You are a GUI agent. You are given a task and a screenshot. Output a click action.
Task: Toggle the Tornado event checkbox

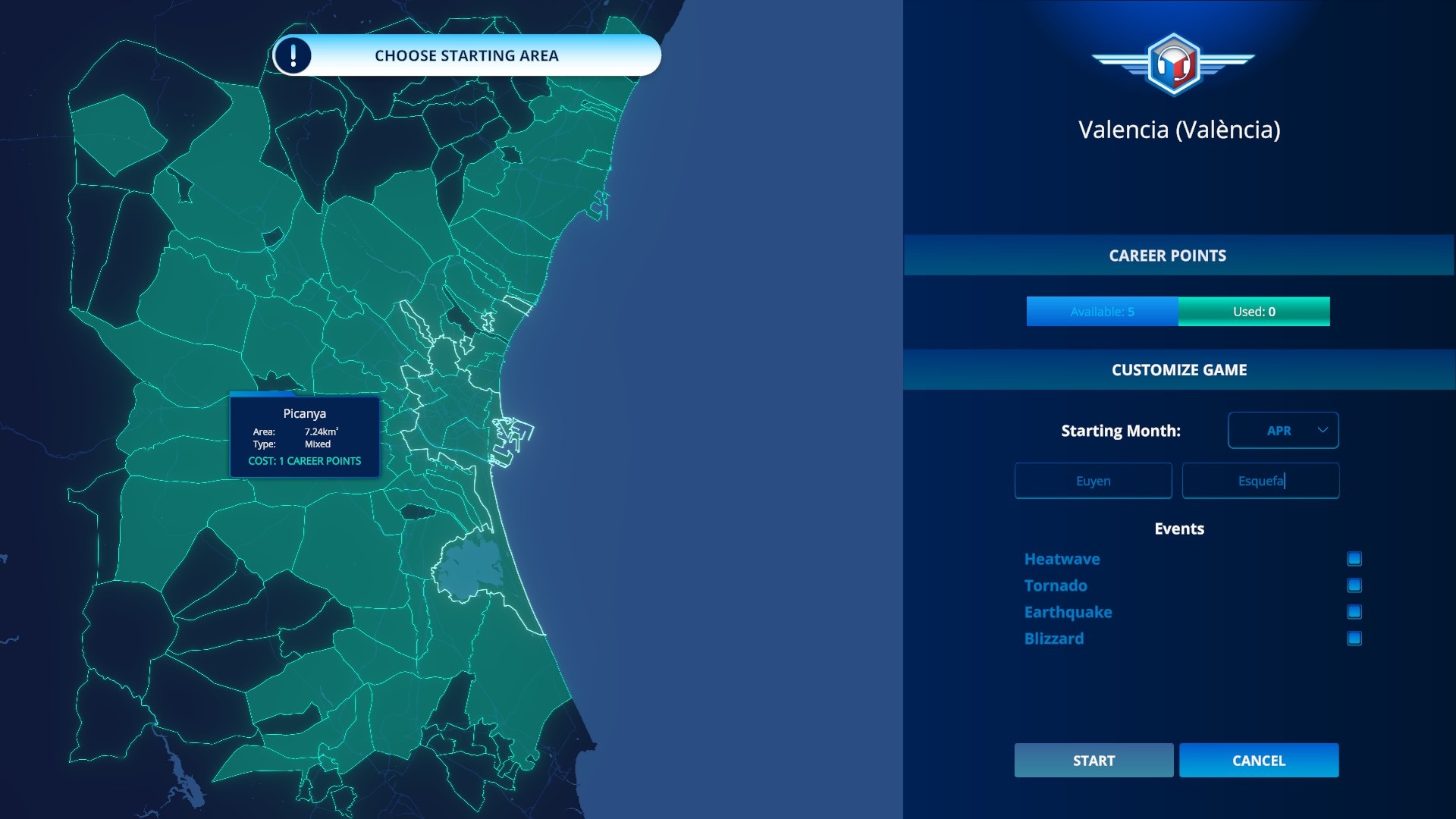click(x=1354, y=585)
